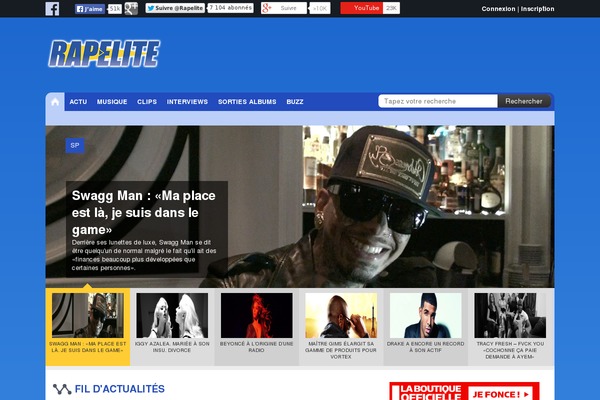Open the SORTIES ALBUMS menu
The image size is (600, 400).
tap(247, 102)
